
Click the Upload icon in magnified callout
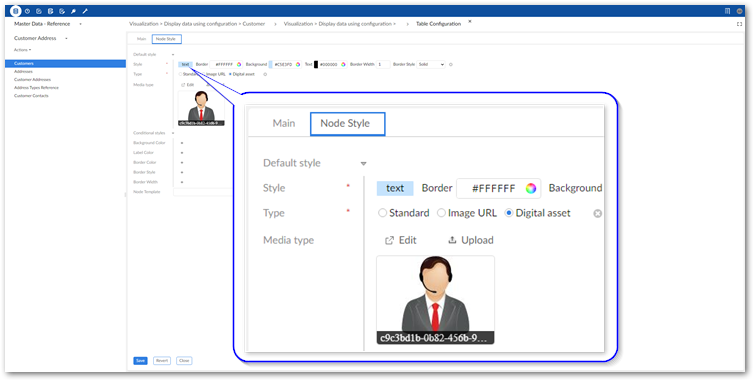click(452, 240)
